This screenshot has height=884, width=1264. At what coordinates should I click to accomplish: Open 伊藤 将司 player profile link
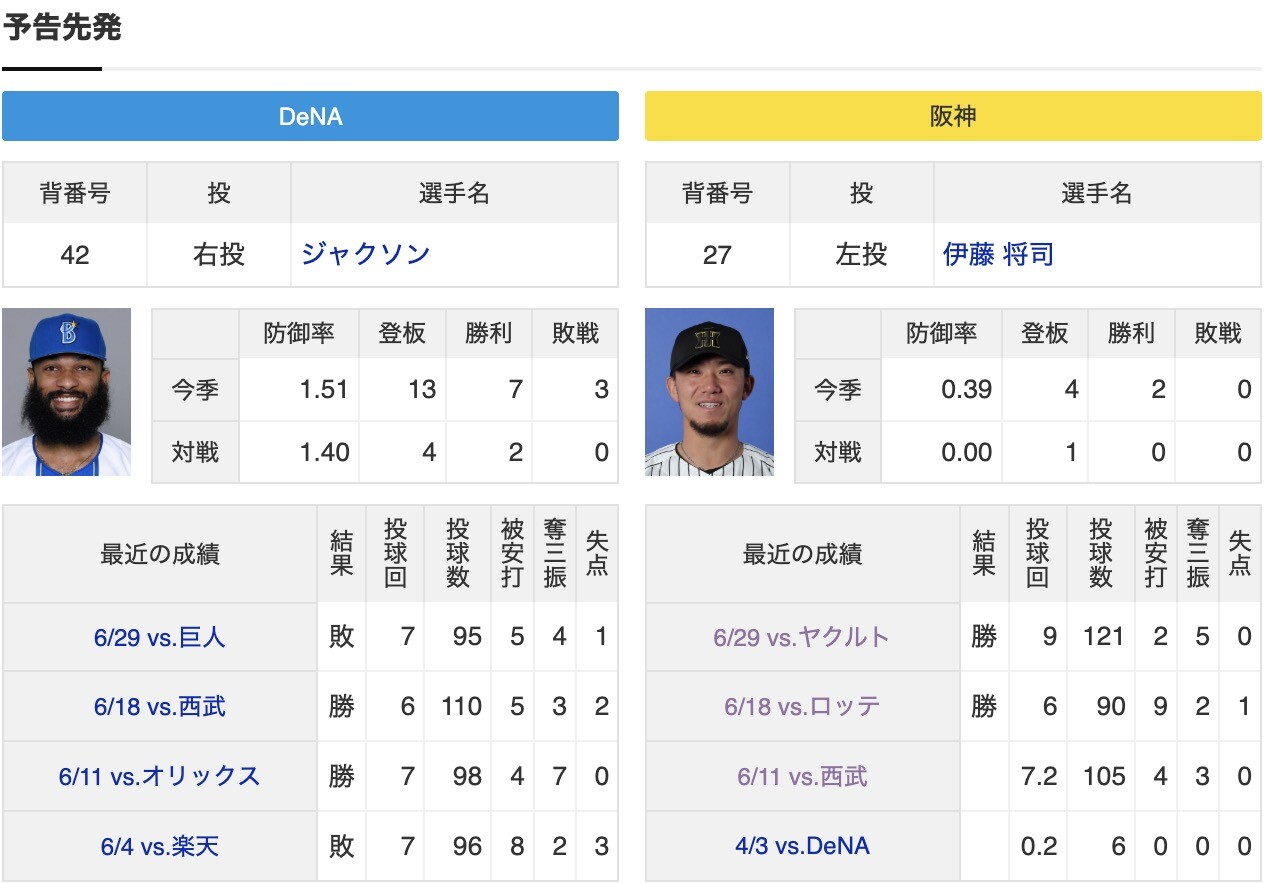(998, 254)
